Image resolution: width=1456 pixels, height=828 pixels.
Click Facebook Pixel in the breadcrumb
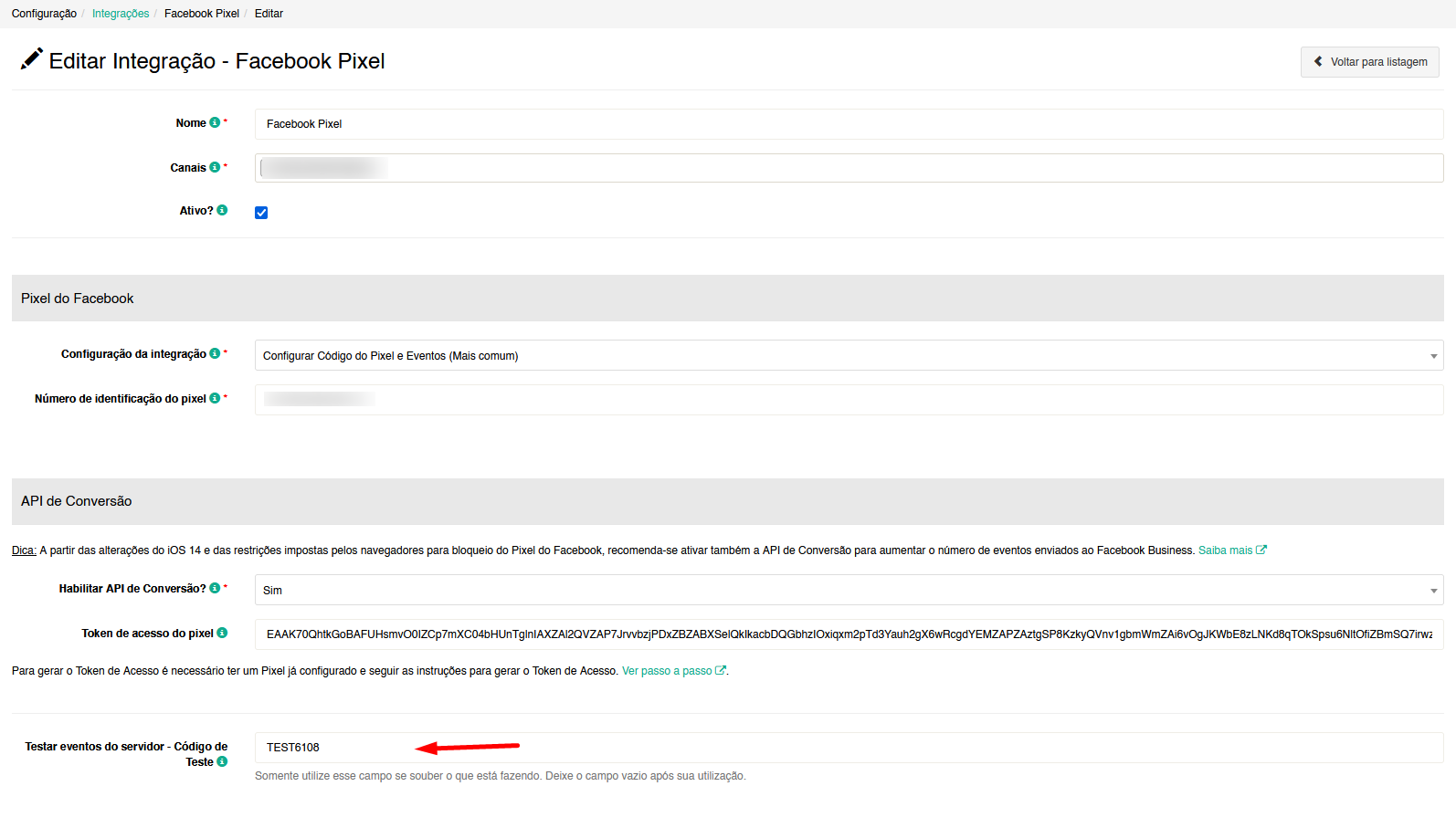(202, 14)
